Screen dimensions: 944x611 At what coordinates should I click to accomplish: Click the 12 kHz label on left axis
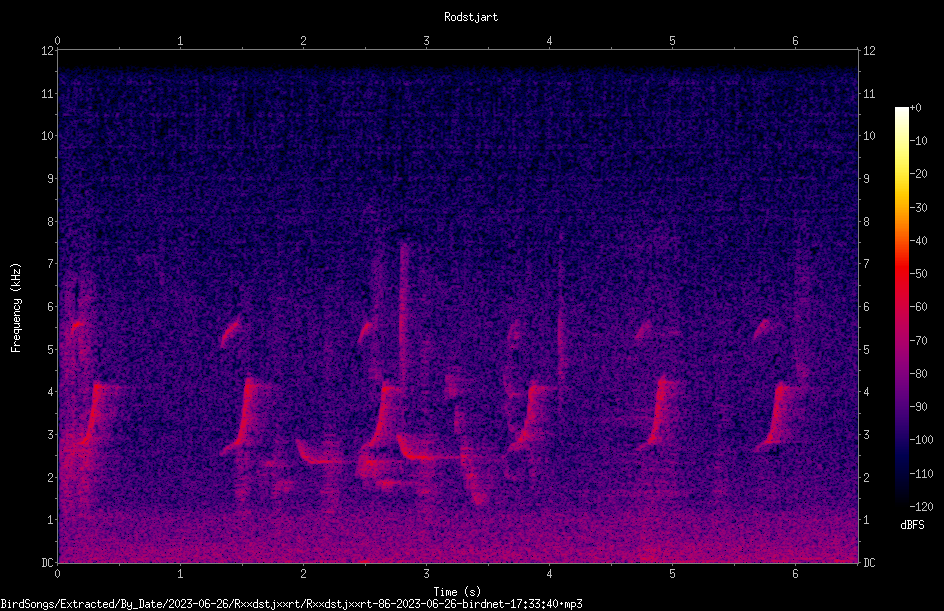coord(48,51)
